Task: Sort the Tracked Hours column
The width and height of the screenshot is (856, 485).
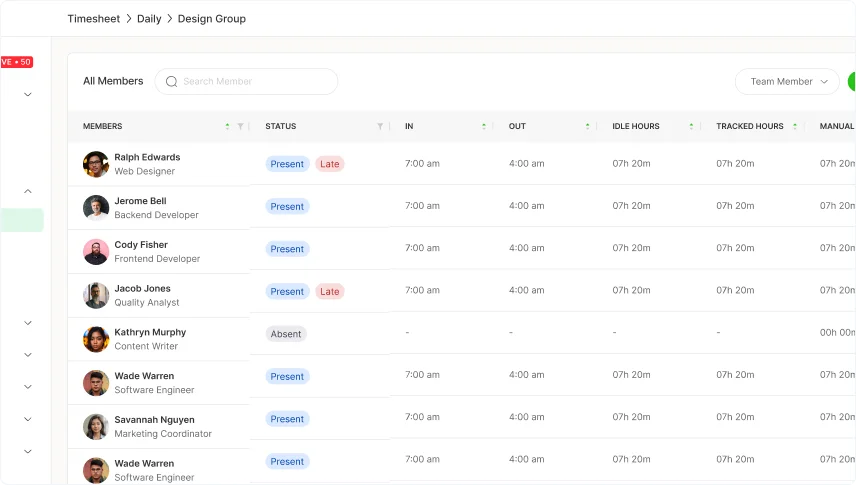Action: pos(795,126)
